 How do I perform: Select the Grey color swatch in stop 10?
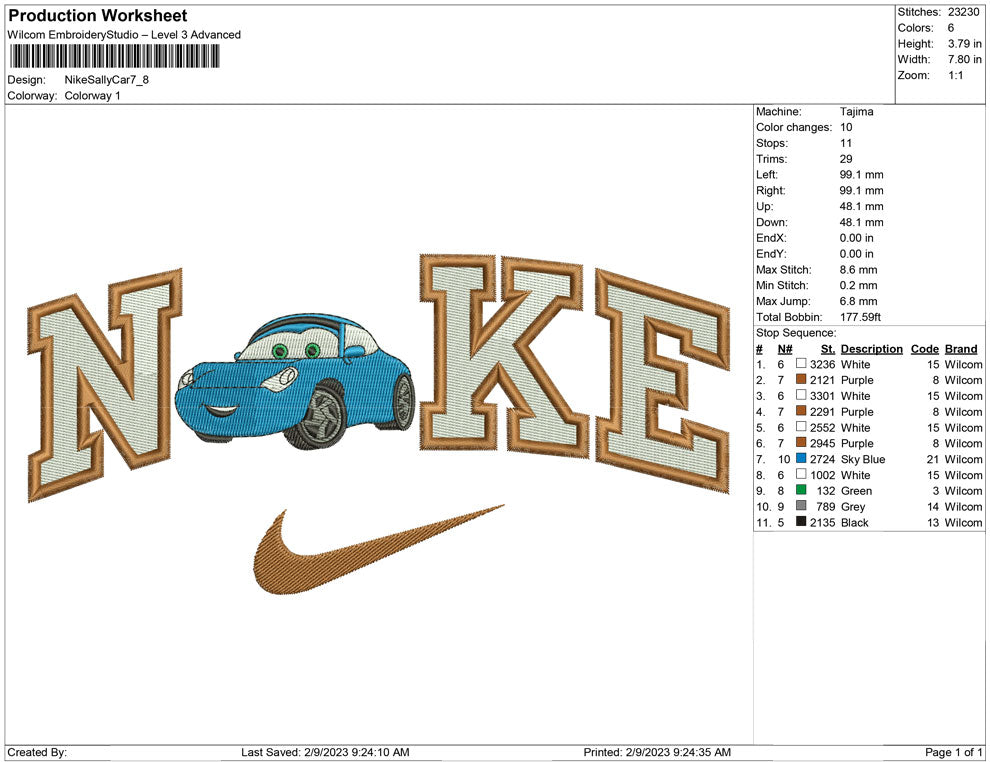coord(801,507)
